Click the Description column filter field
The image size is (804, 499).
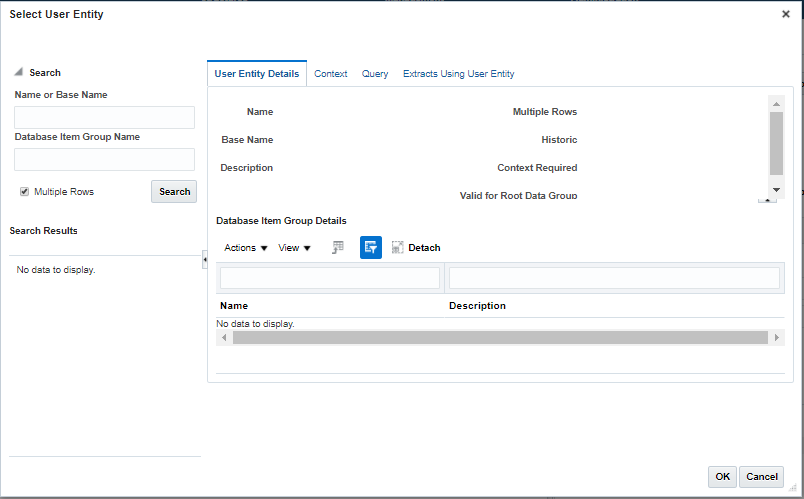[614, 278]
